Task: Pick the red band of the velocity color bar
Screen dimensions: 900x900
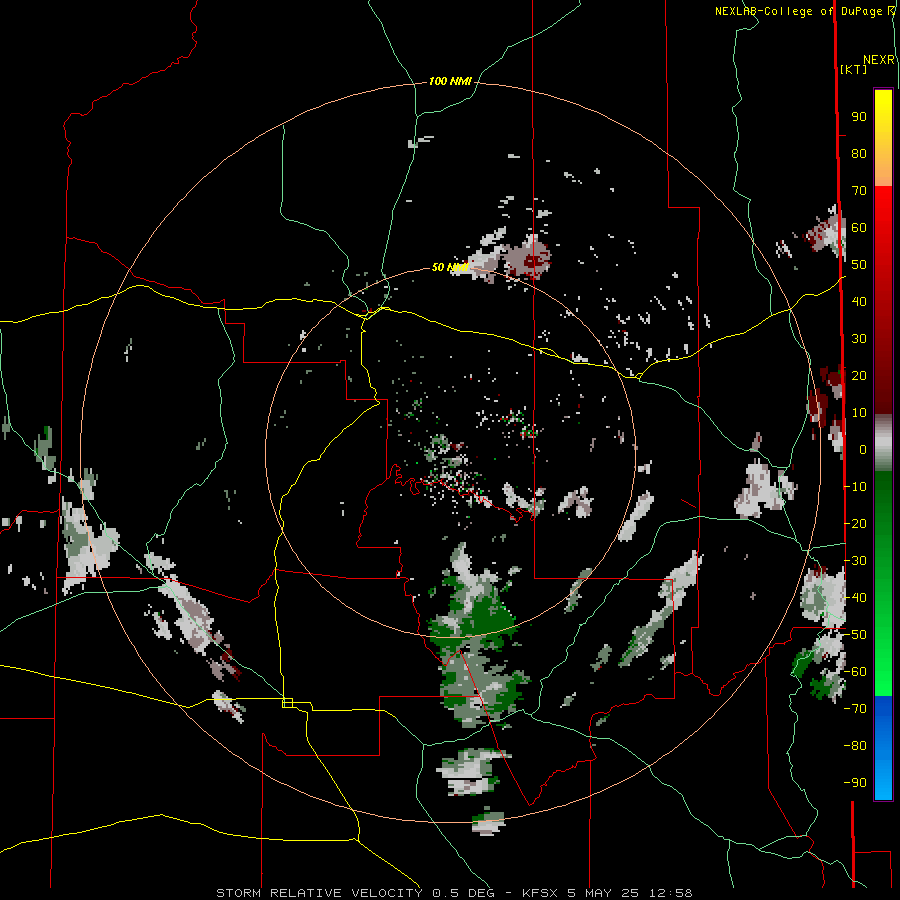Action: click(x=883, y=300)
